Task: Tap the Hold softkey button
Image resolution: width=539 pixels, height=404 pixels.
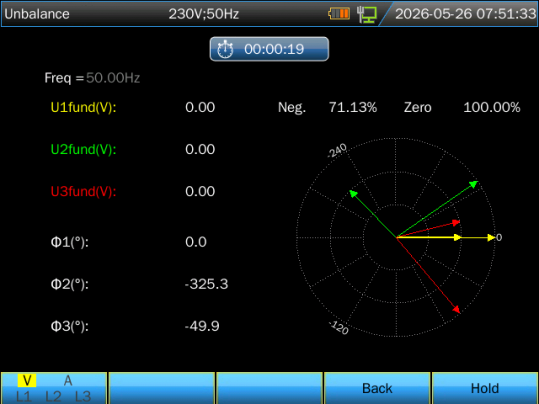Action: coord(485,388)
